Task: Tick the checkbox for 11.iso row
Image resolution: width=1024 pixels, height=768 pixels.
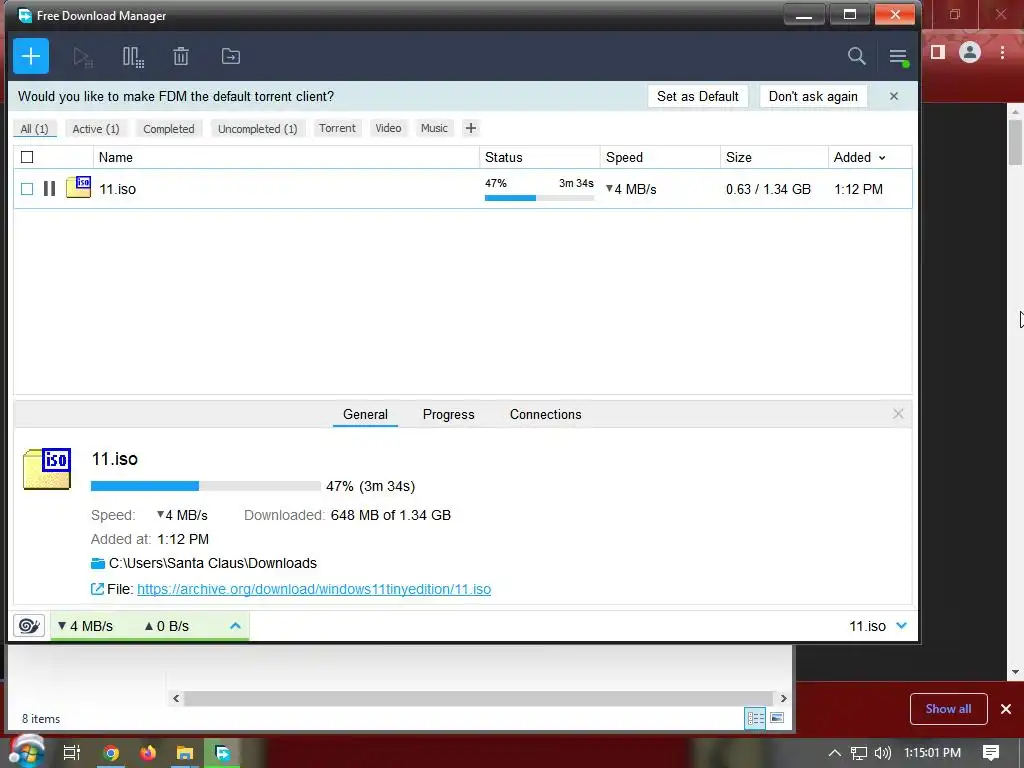Action: tap(27, 189)
